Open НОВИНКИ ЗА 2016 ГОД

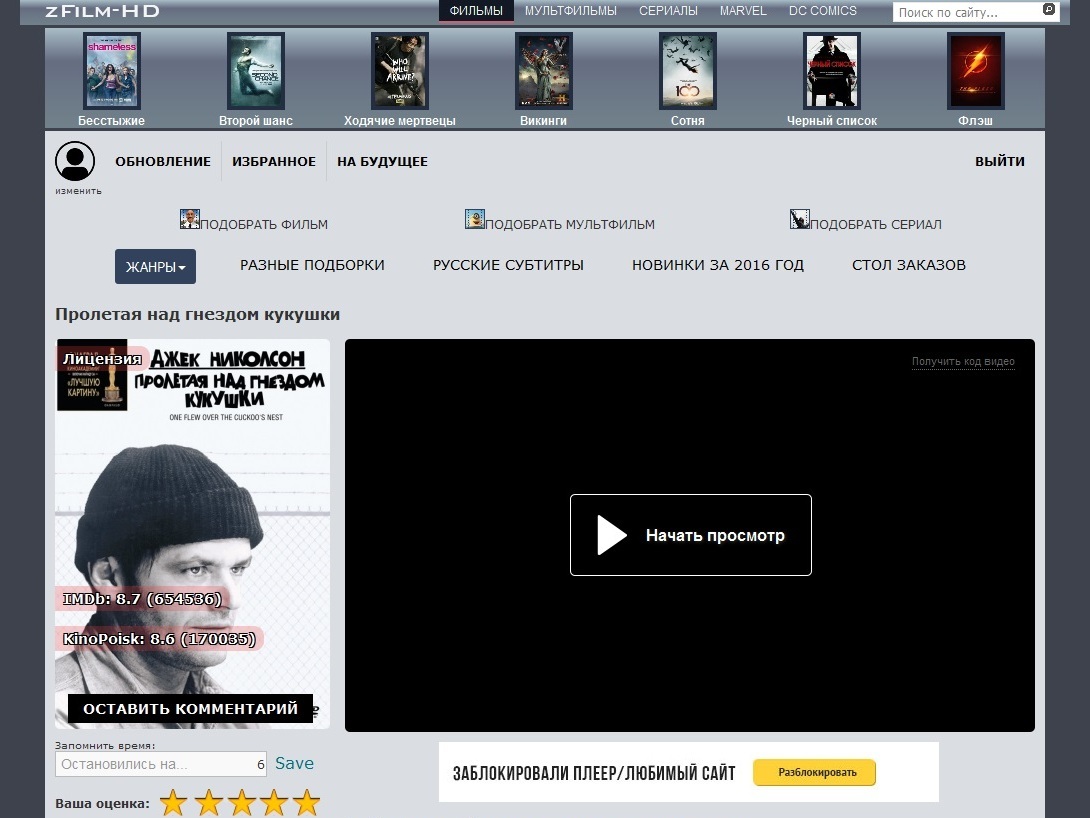point(717,265)
